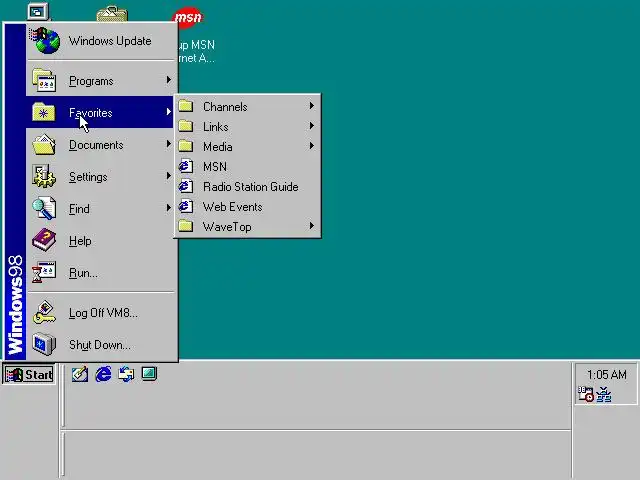Expand the Links submenu arrow
Image resolution: width=640 pixels, height=480 pixels.
click(x=311, y=126)
